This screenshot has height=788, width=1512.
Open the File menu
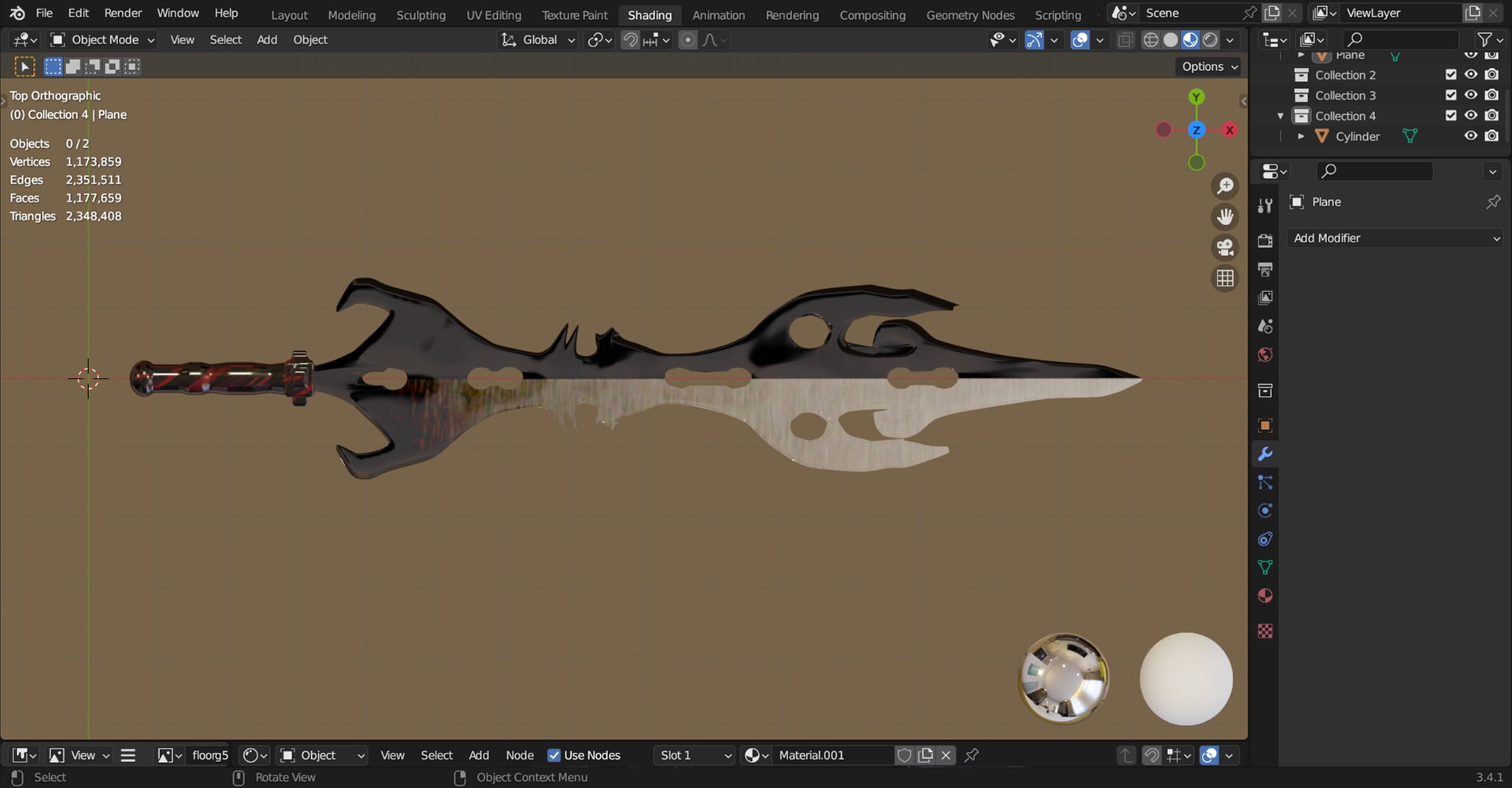44,13
